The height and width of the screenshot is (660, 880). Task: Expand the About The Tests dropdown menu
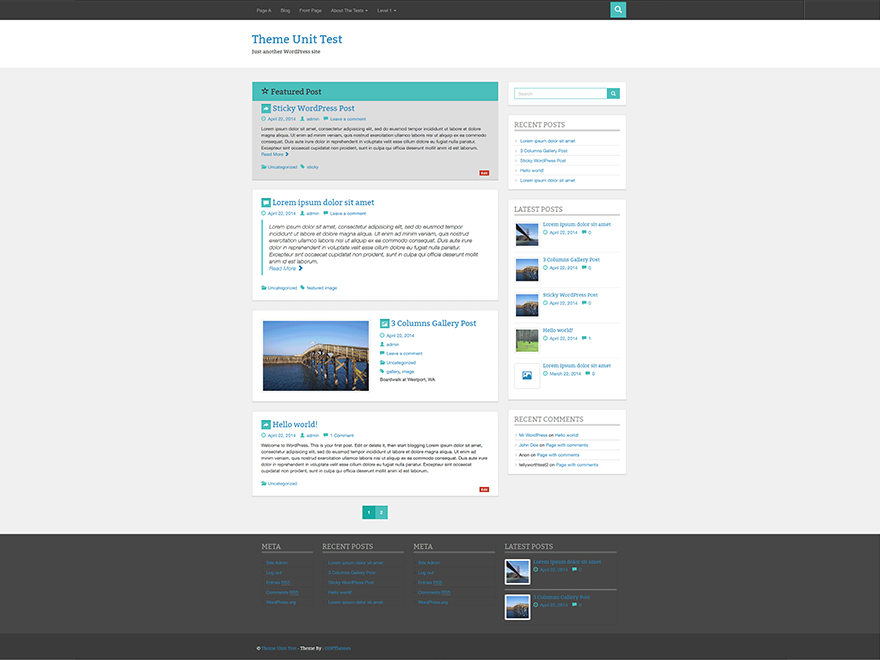[x=349, y=10]
